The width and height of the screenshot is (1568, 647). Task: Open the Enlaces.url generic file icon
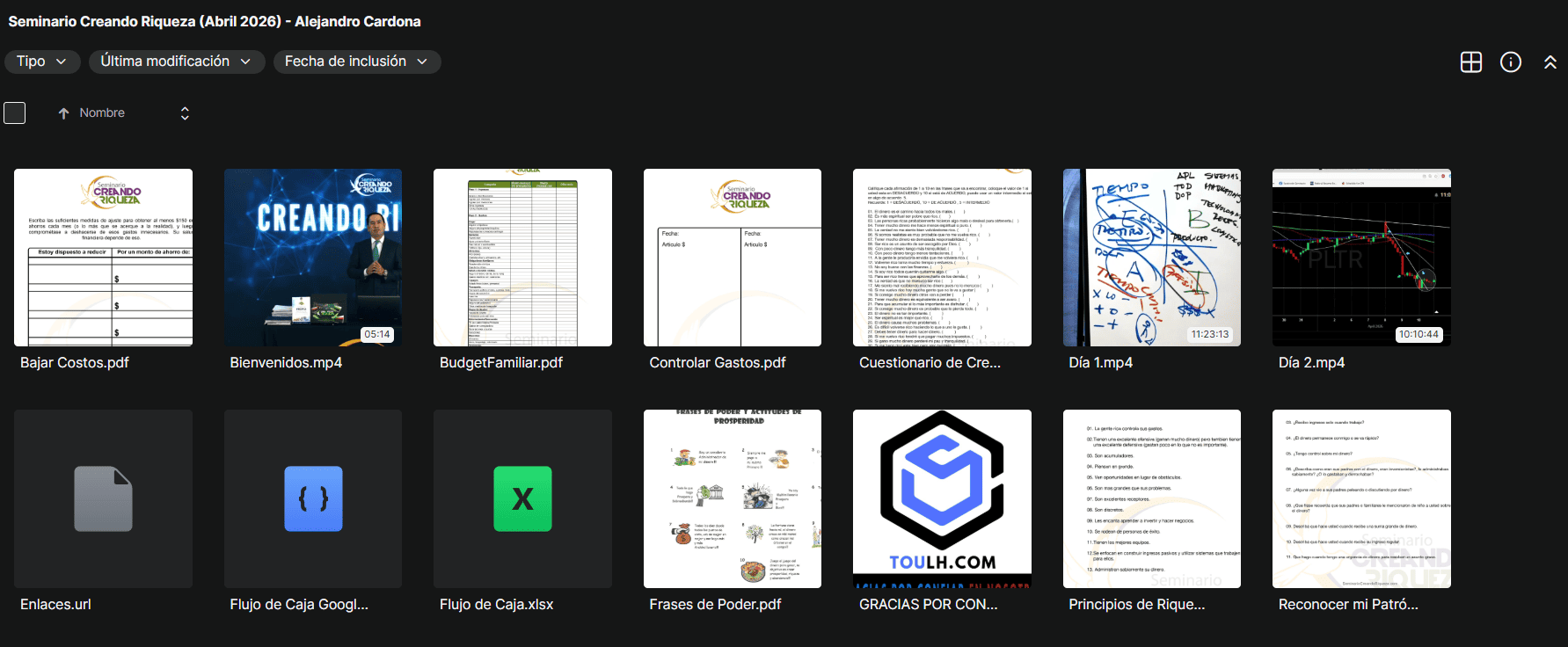[103, 498]
